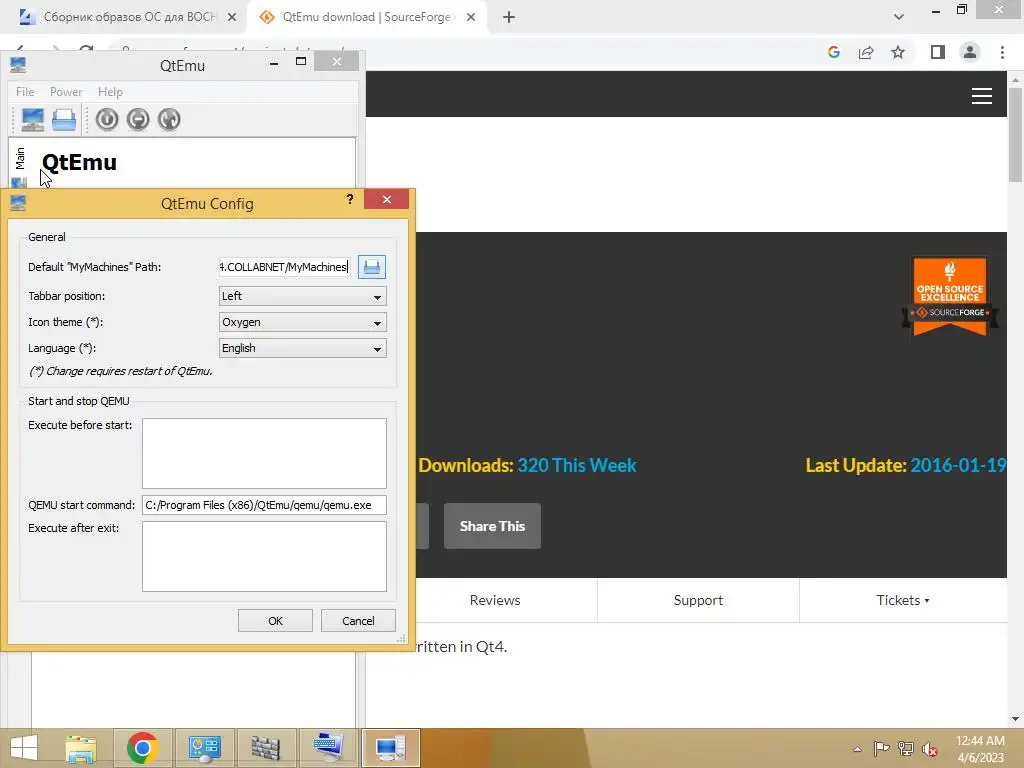This screenshot has width=1024, height=768.
Task: Expand the Tabbar position dropdown
Action: (x=302, y=296)
